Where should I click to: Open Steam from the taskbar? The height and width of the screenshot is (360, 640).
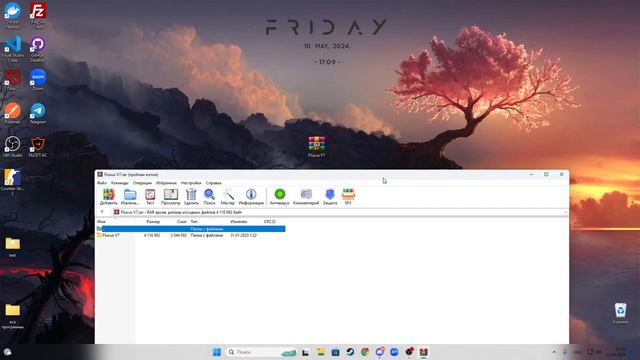click(x=350, y=352)
